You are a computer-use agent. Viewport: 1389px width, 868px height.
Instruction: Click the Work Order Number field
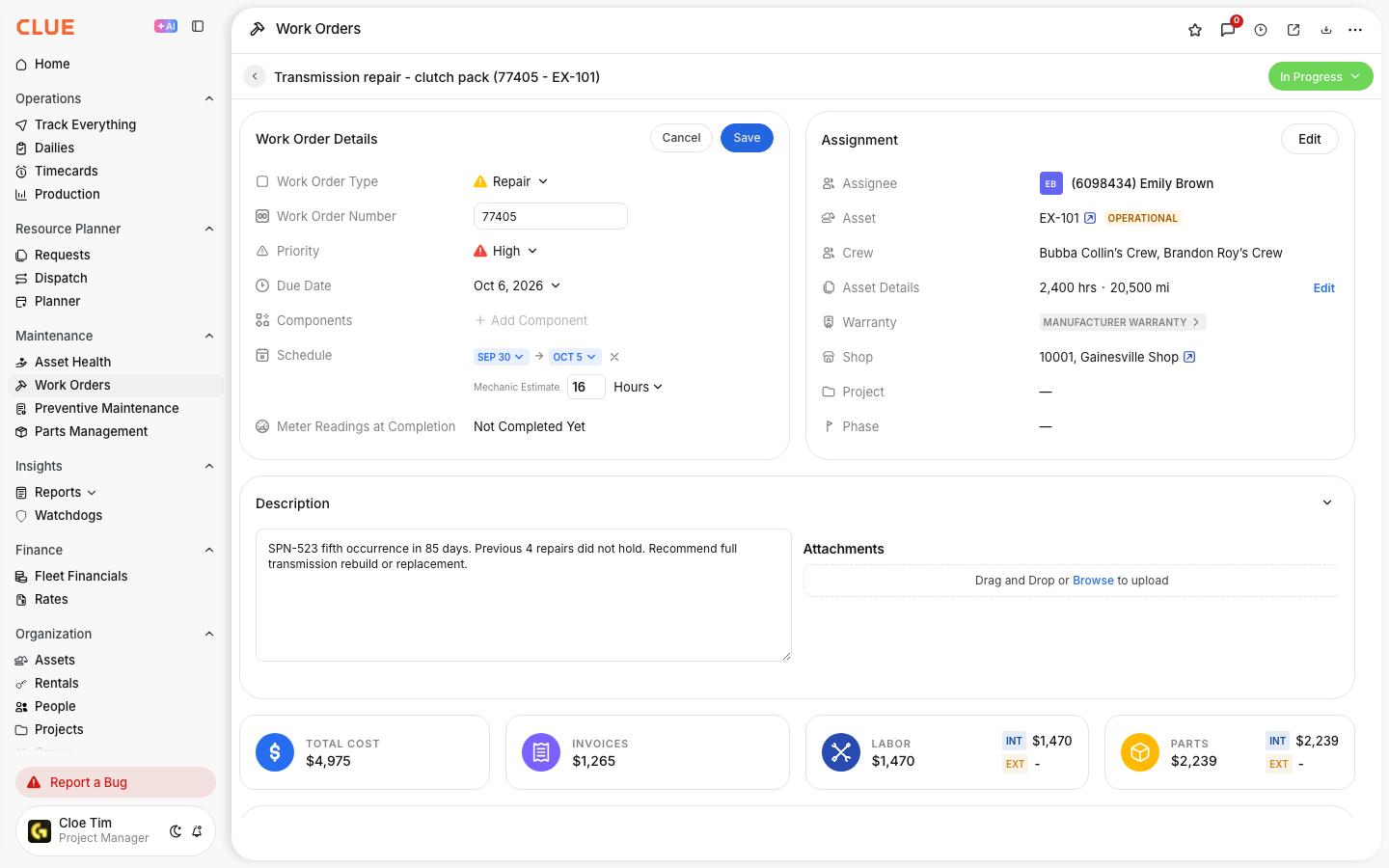point(551,216)
